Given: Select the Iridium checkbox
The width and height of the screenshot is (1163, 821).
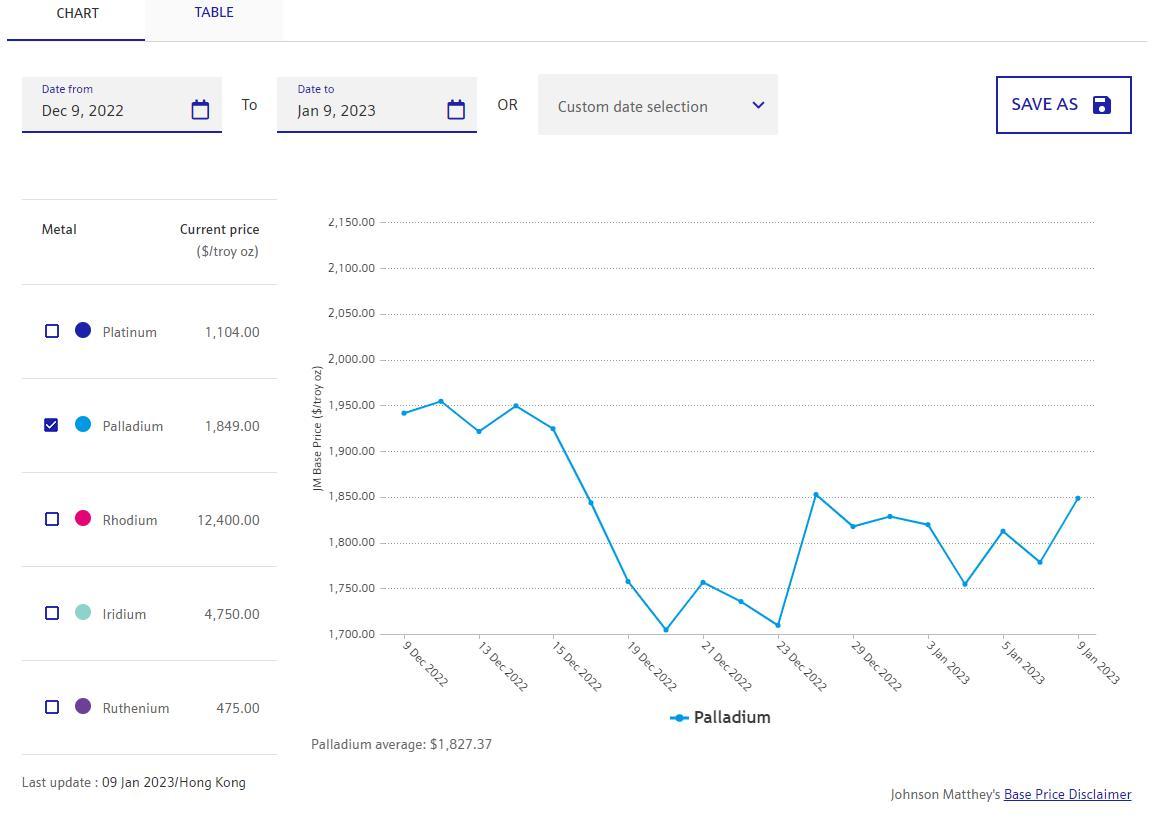Looking at the screenshot, I should tap(52, 613).
